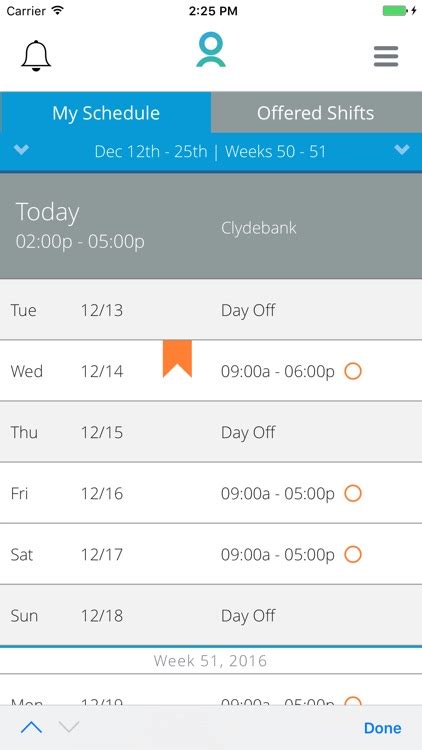
Task: Tap the up arrow in keyboard toolbar
Action: pyautogui.click(x=32, y=728)
